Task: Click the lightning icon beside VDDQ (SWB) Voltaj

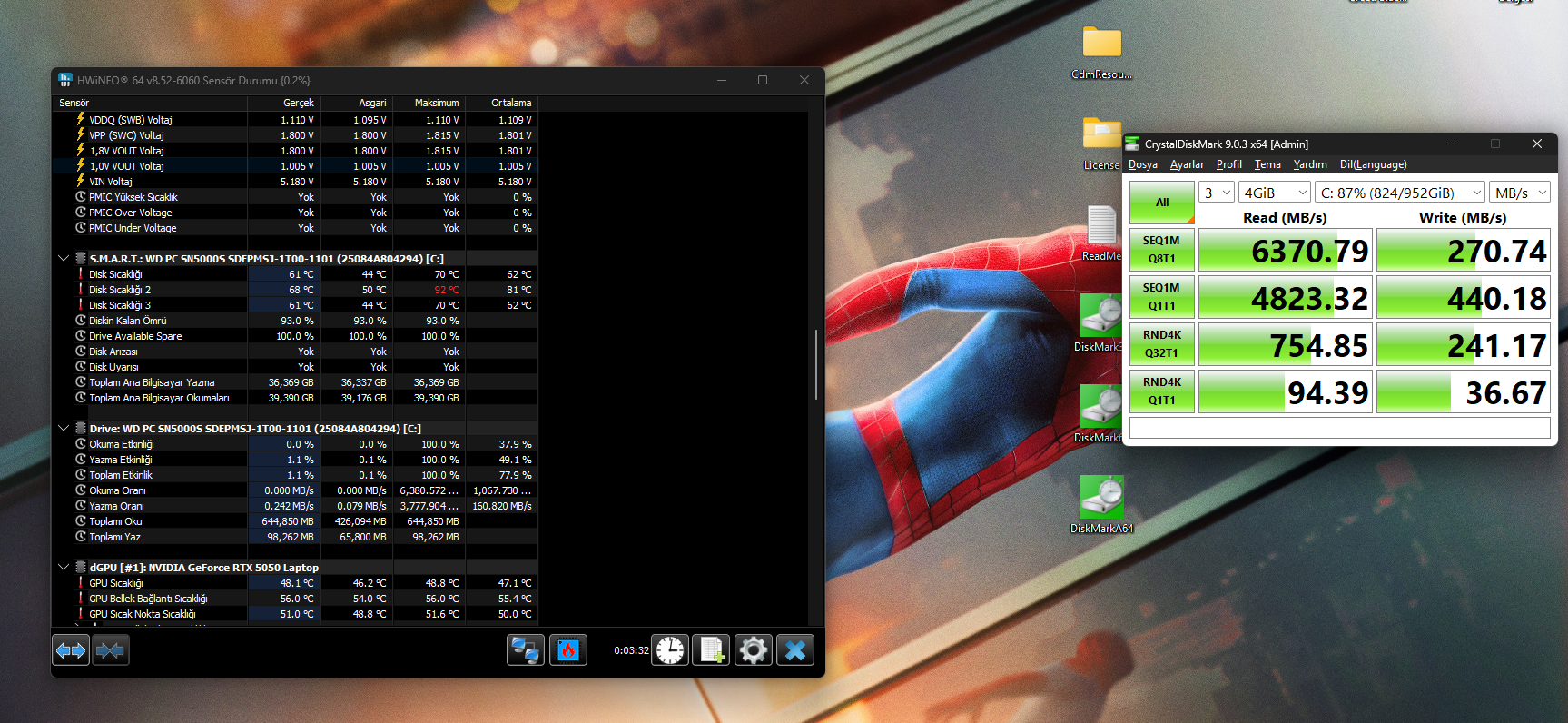Action: tap(81, 119)
